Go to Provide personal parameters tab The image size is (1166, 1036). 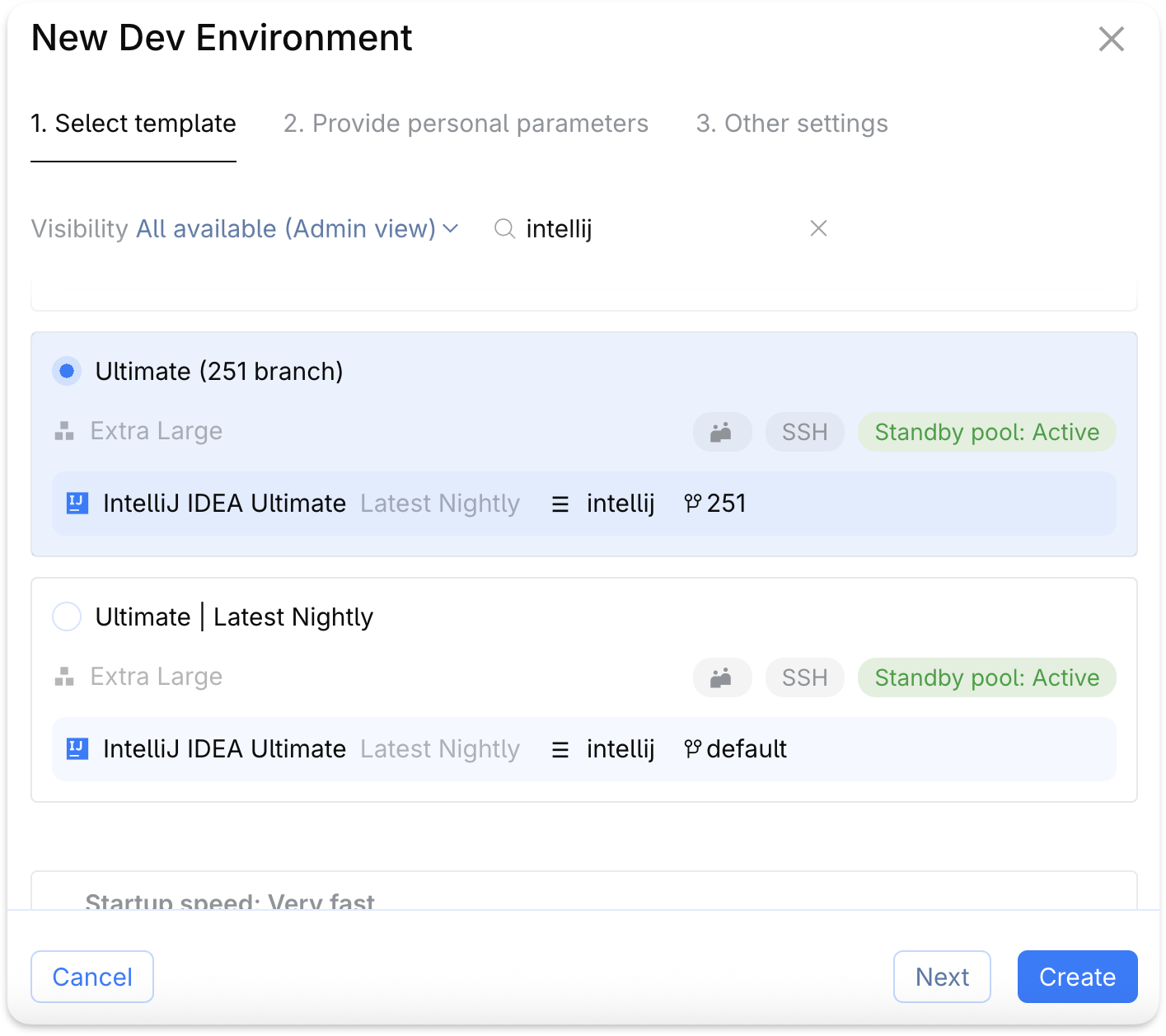[x=466, y=124]
